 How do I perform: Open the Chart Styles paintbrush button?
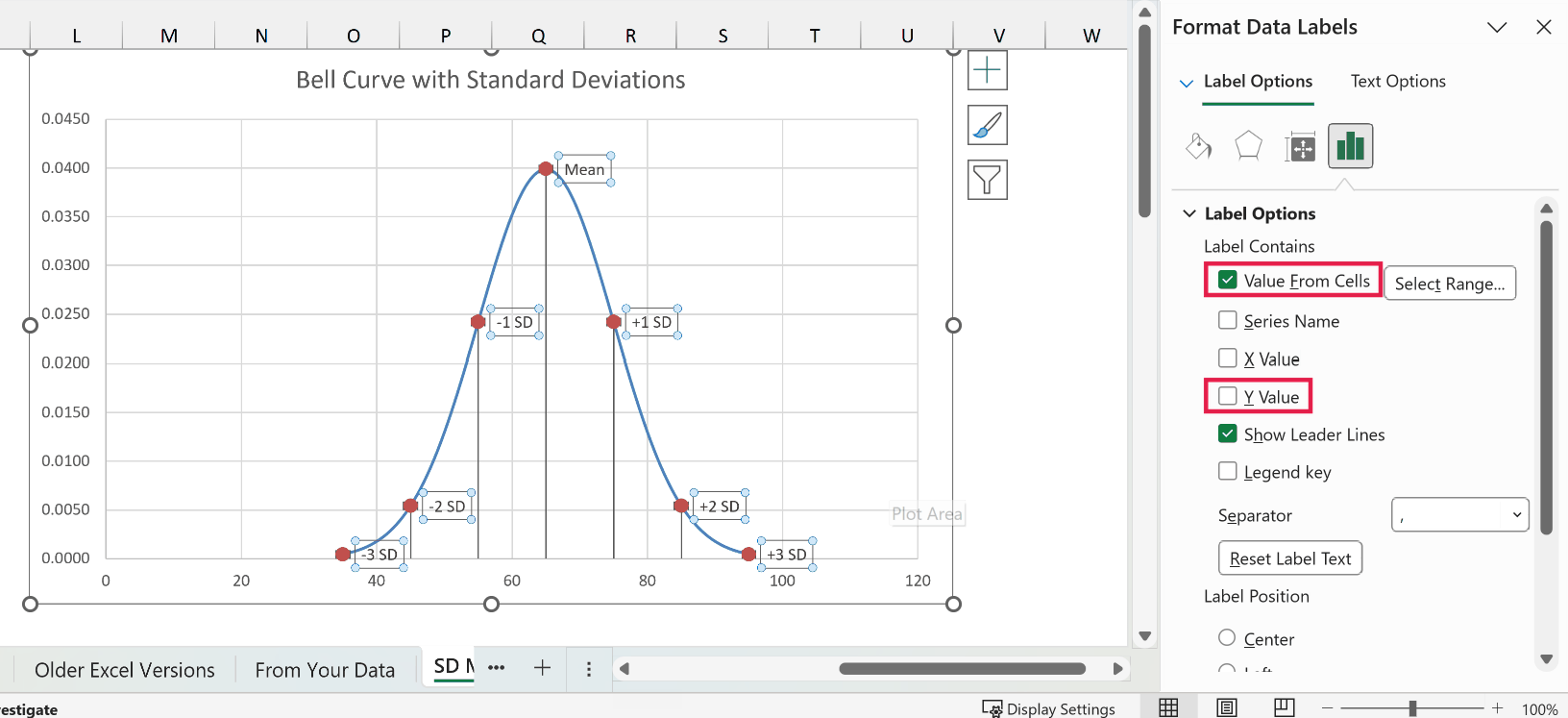987,125
